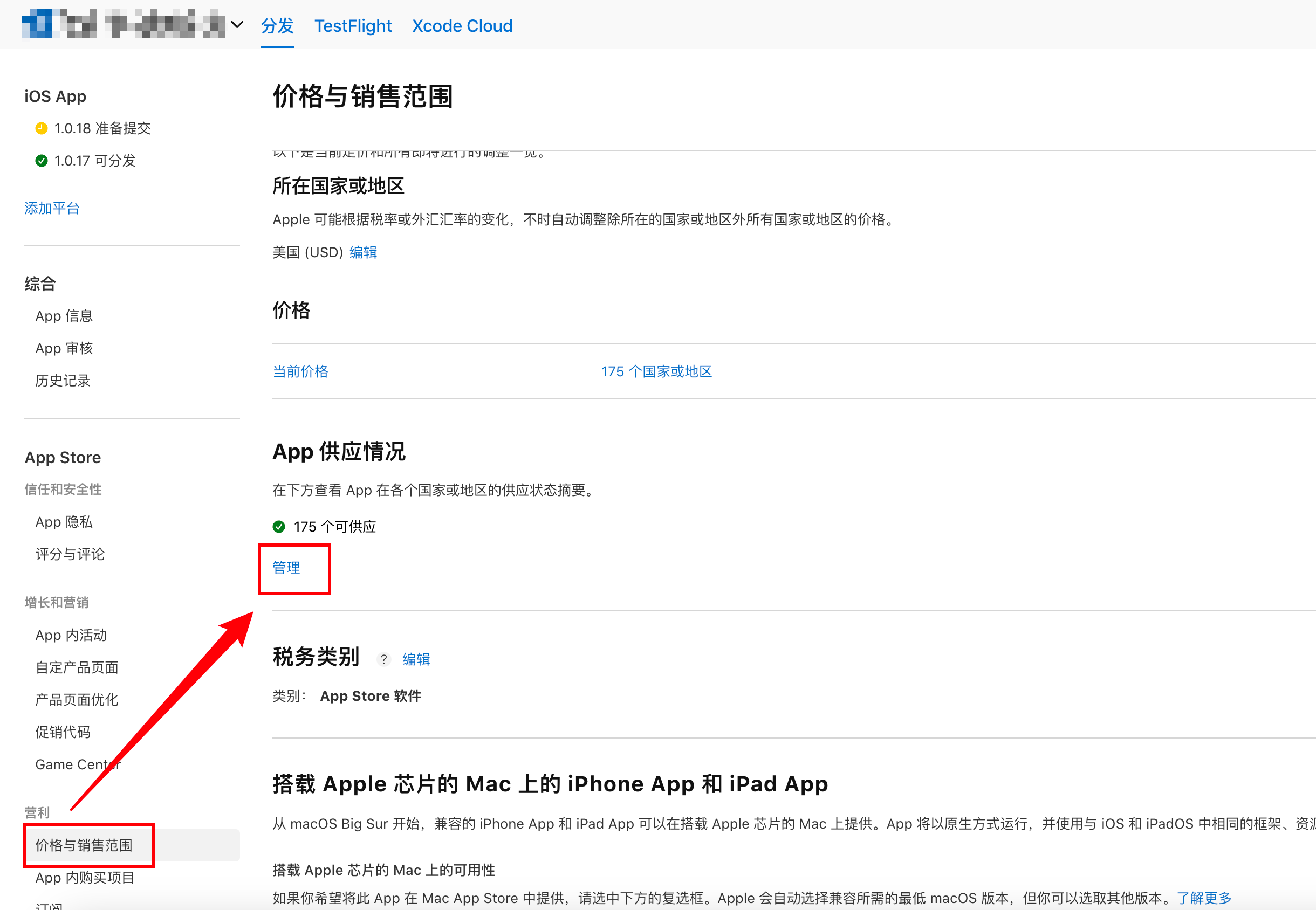
Task: Click the 175 个国家或地区 link
Action: click(656, 372)
